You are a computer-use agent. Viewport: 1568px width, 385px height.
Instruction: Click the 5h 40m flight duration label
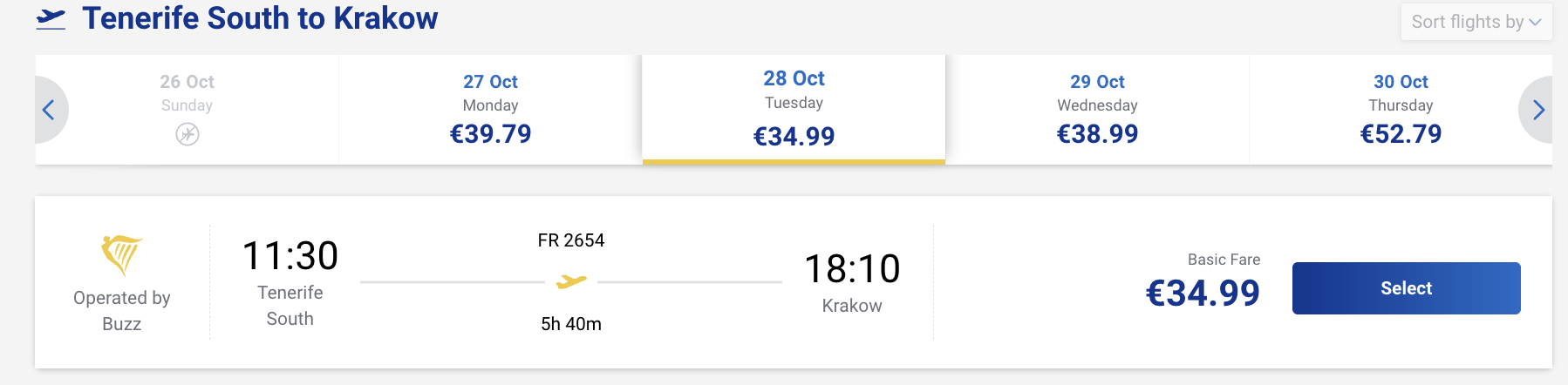point(571,324)
